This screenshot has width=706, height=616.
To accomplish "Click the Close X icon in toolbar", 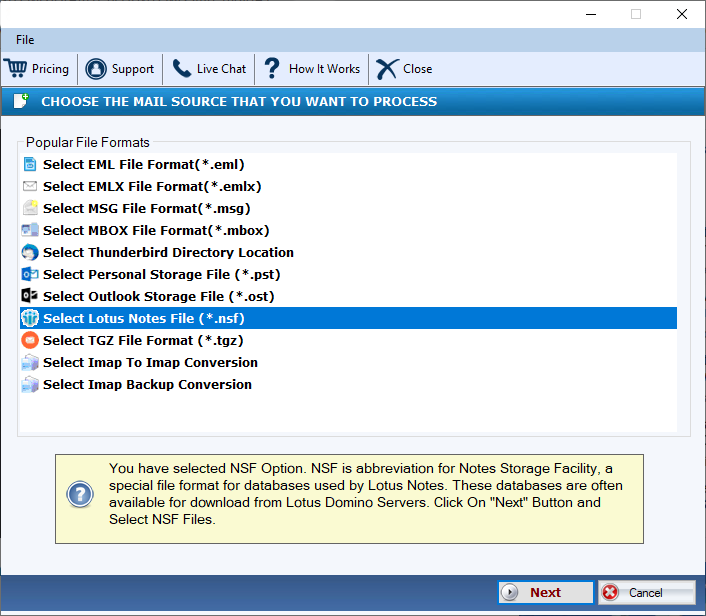I will (387, 69).
